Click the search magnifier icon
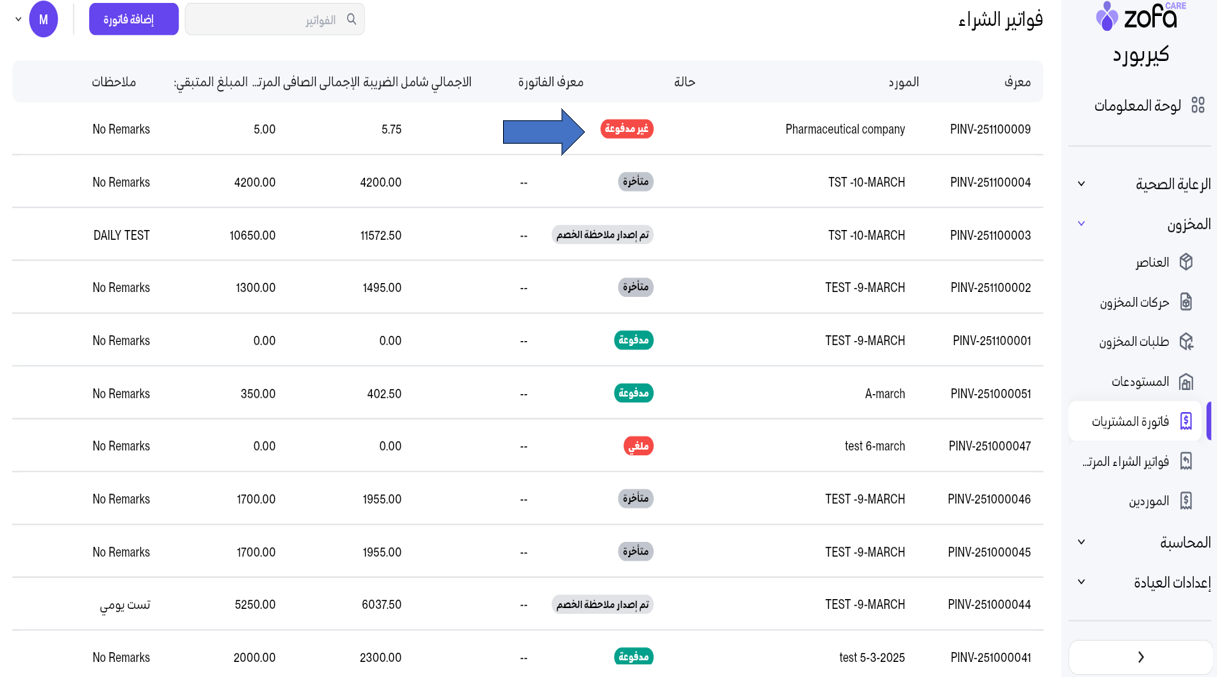1217x677 pixels. click(351, 19)
